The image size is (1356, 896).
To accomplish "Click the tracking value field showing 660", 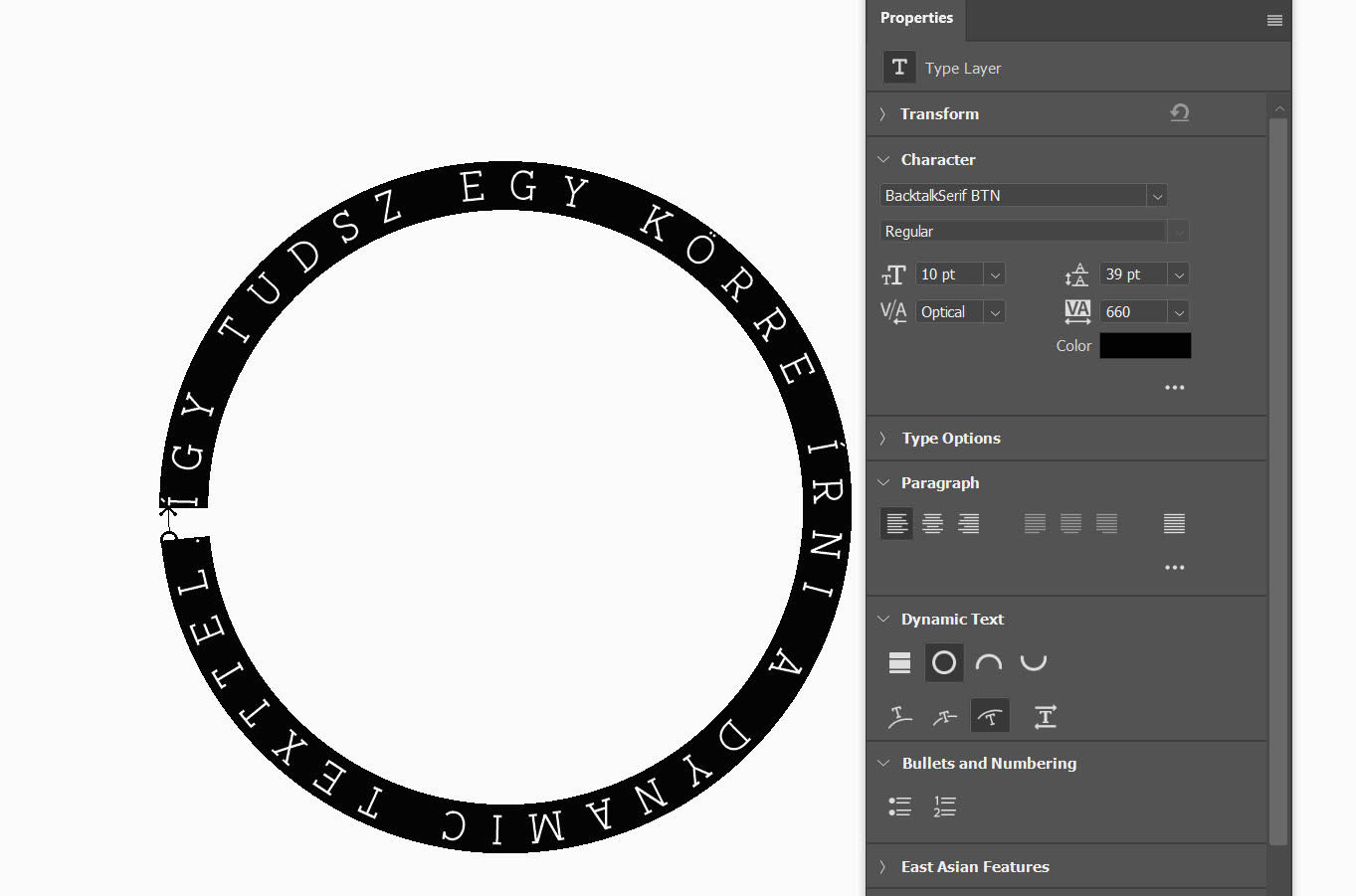I will (x=1133, y=312).
